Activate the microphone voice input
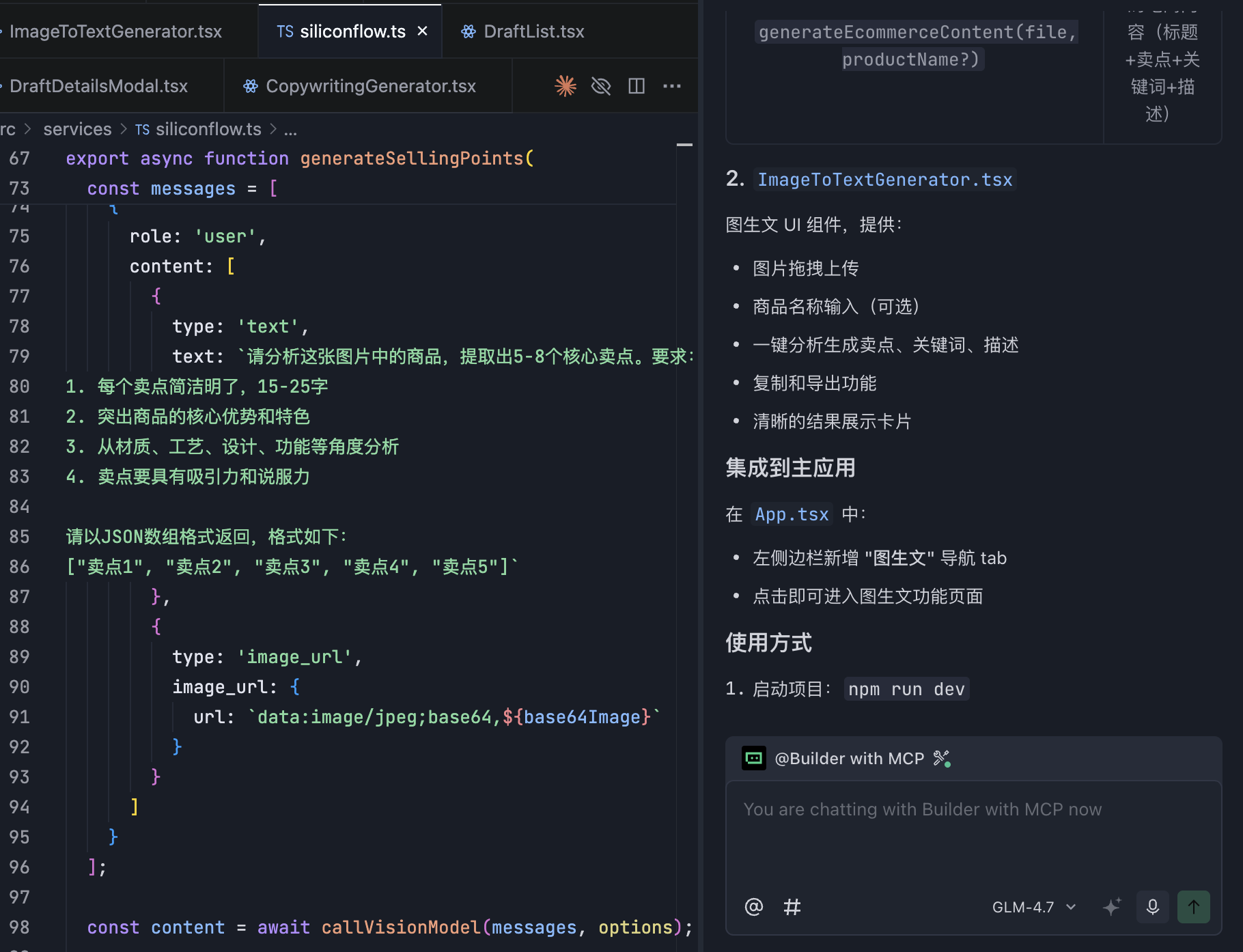This screenshot has height=952, width=1243. [1153, 907]
